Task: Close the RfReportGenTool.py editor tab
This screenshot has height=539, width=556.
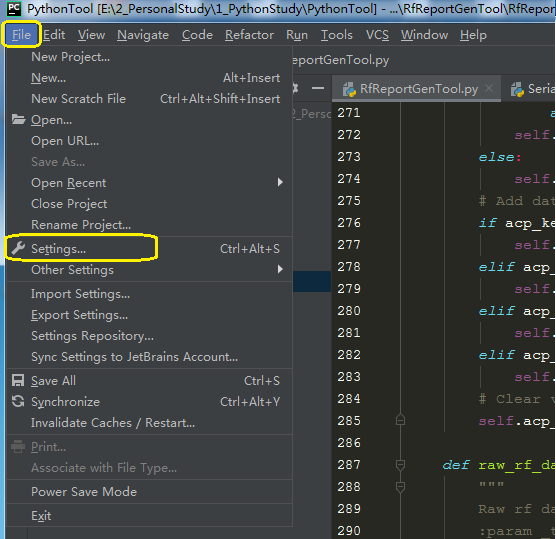Action: [x=489, y=88]
